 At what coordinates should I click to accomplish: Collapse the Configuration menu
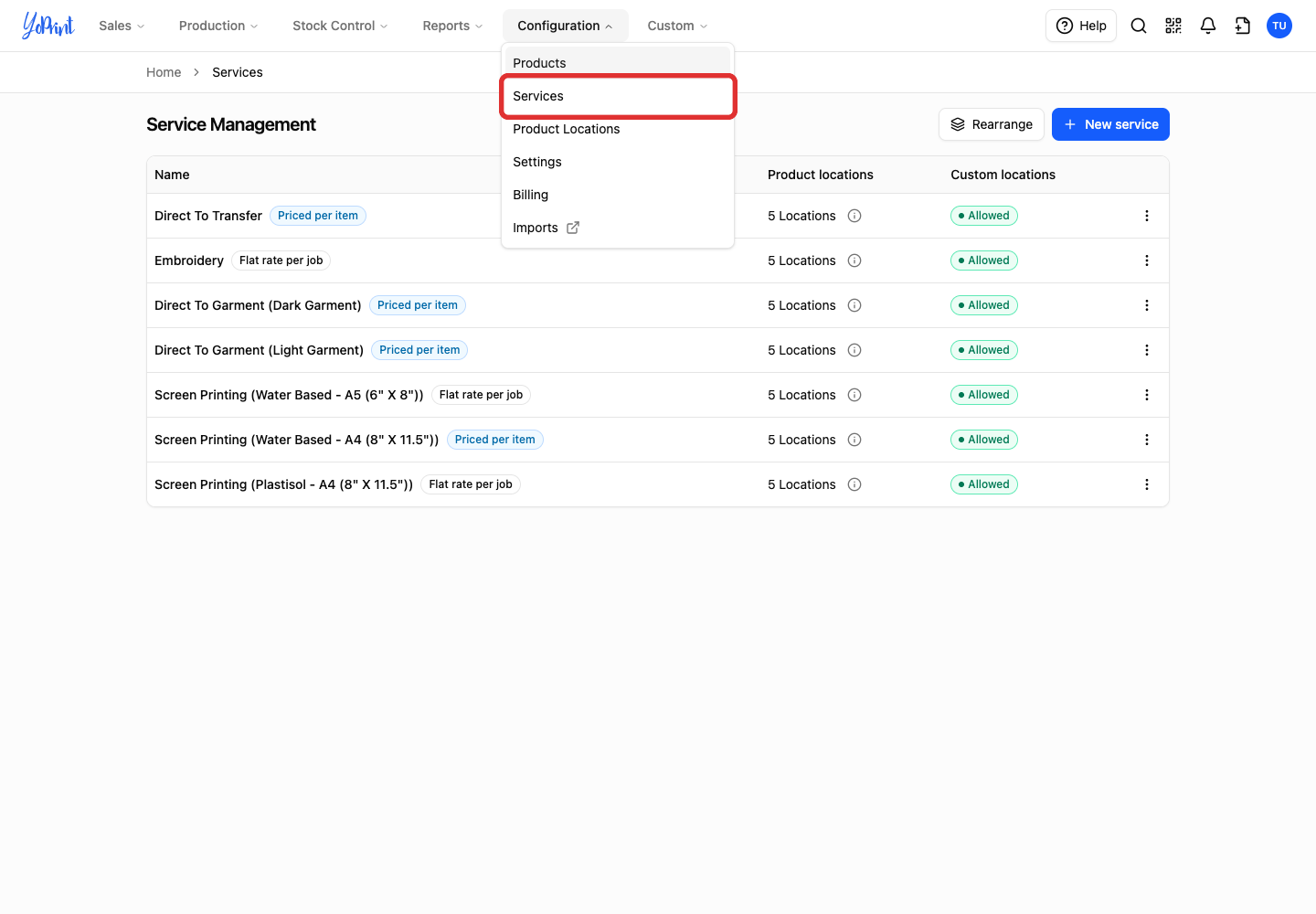(565, 26)
